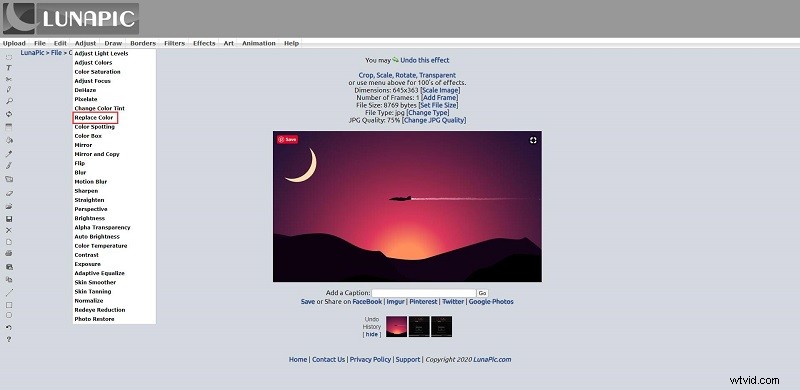Click the Add a Caption text field
This screenshot has width=800, height=390.
pos(423,293)
